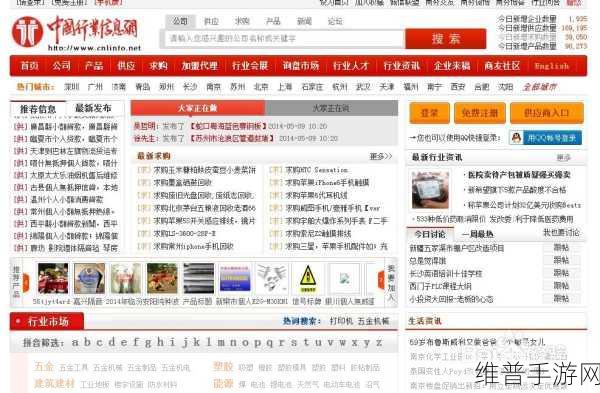Image resolution: width=600 pixels, height=393 pixels.
Task: Open the steel pipes product thumbnail
Action: point(199,278)
